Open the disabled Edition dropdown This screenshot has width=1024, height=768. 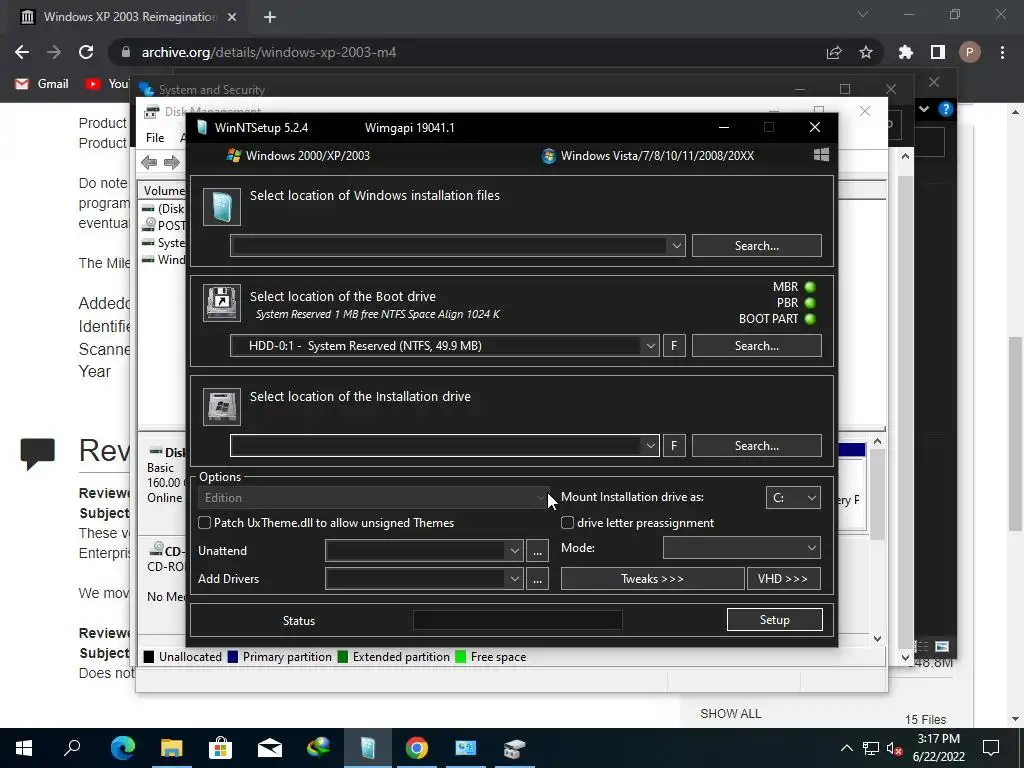click(x=373, y=498)
